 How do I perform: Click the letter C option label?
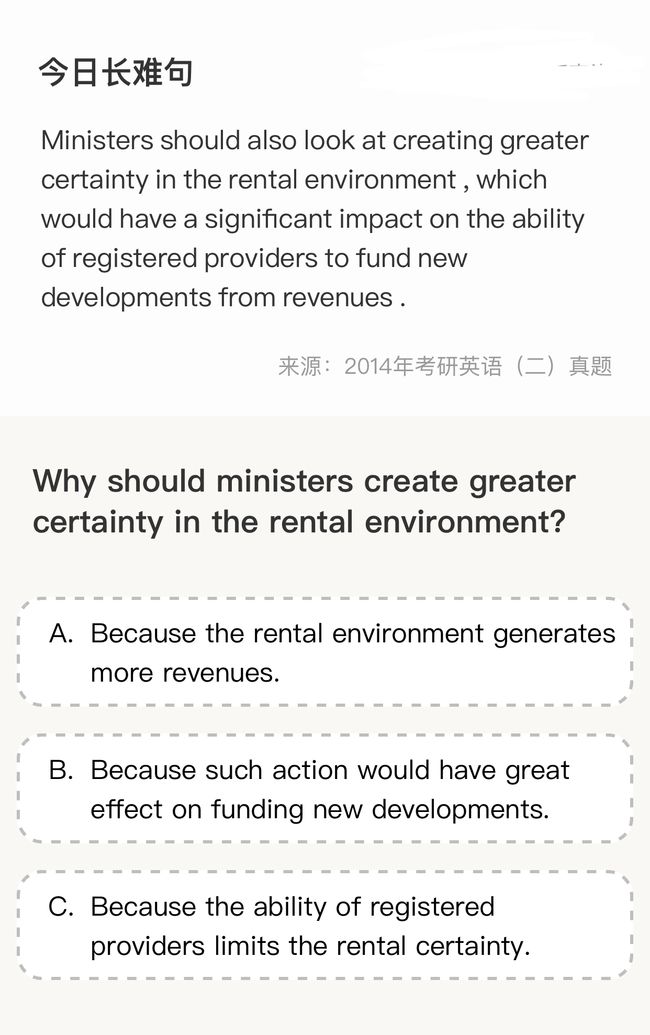pos(61,907)
